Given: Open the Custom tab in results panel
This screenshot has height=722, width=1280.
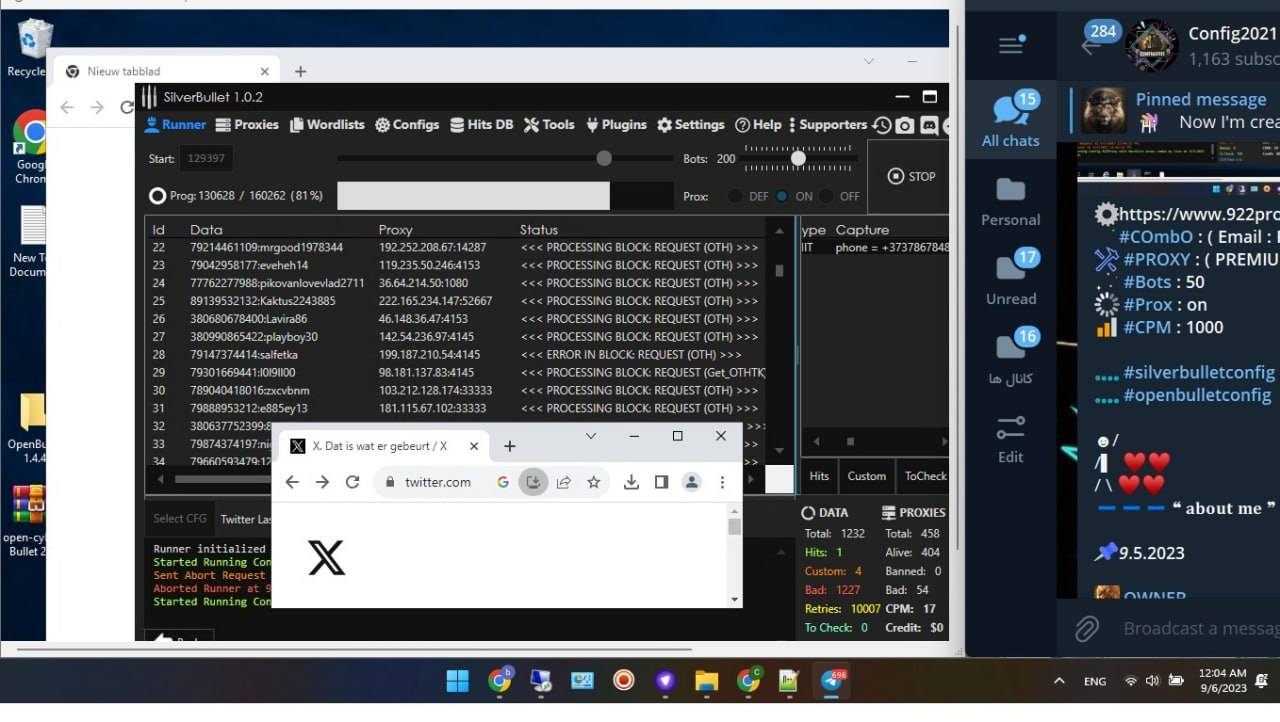Looking at the screenshot, I should pyautogui.click(x=866, y=476).
